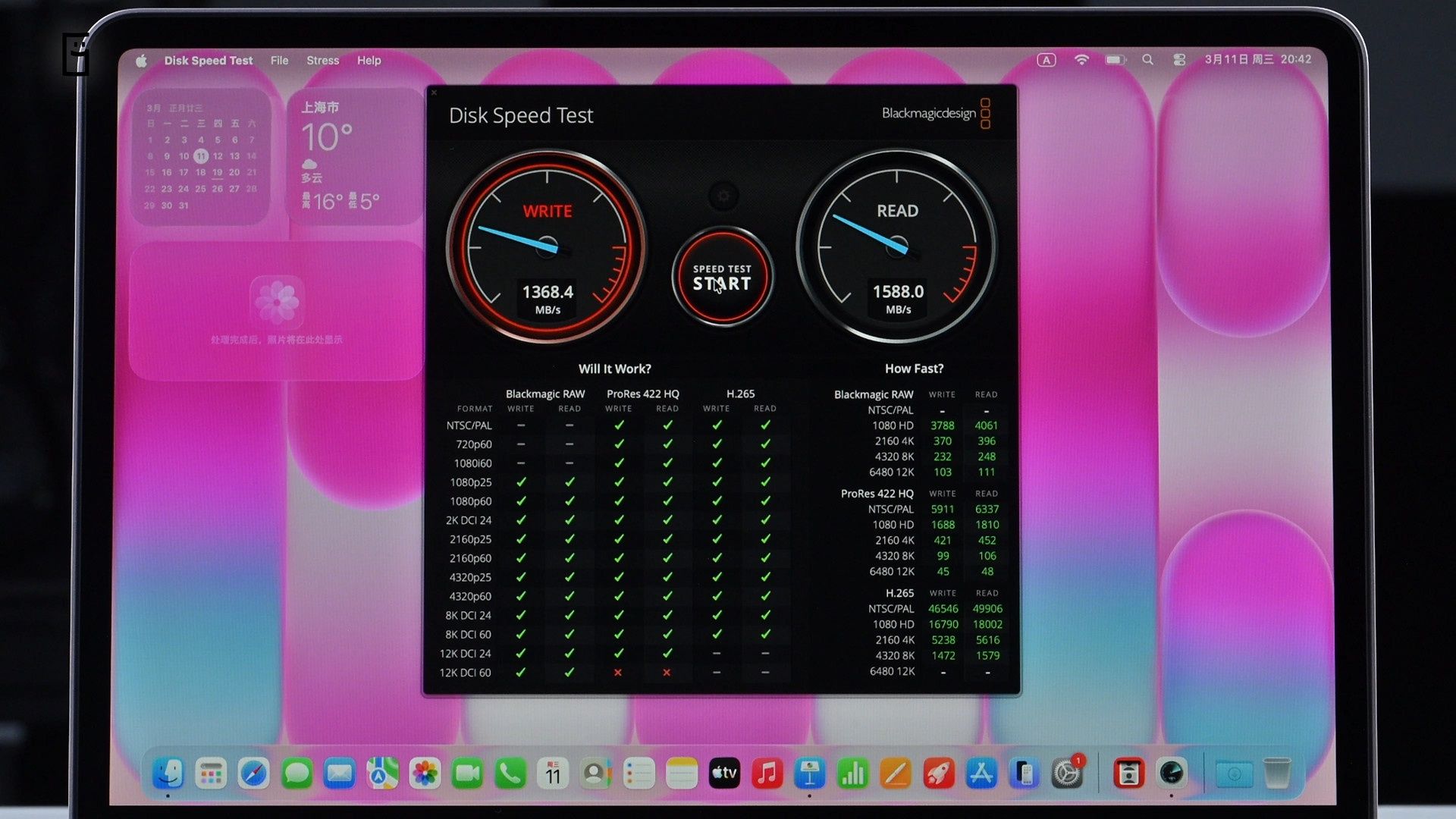Click the 'How Fast?' heading
This screenshot has width=1456, height=819.
click(x=914, y=369)
